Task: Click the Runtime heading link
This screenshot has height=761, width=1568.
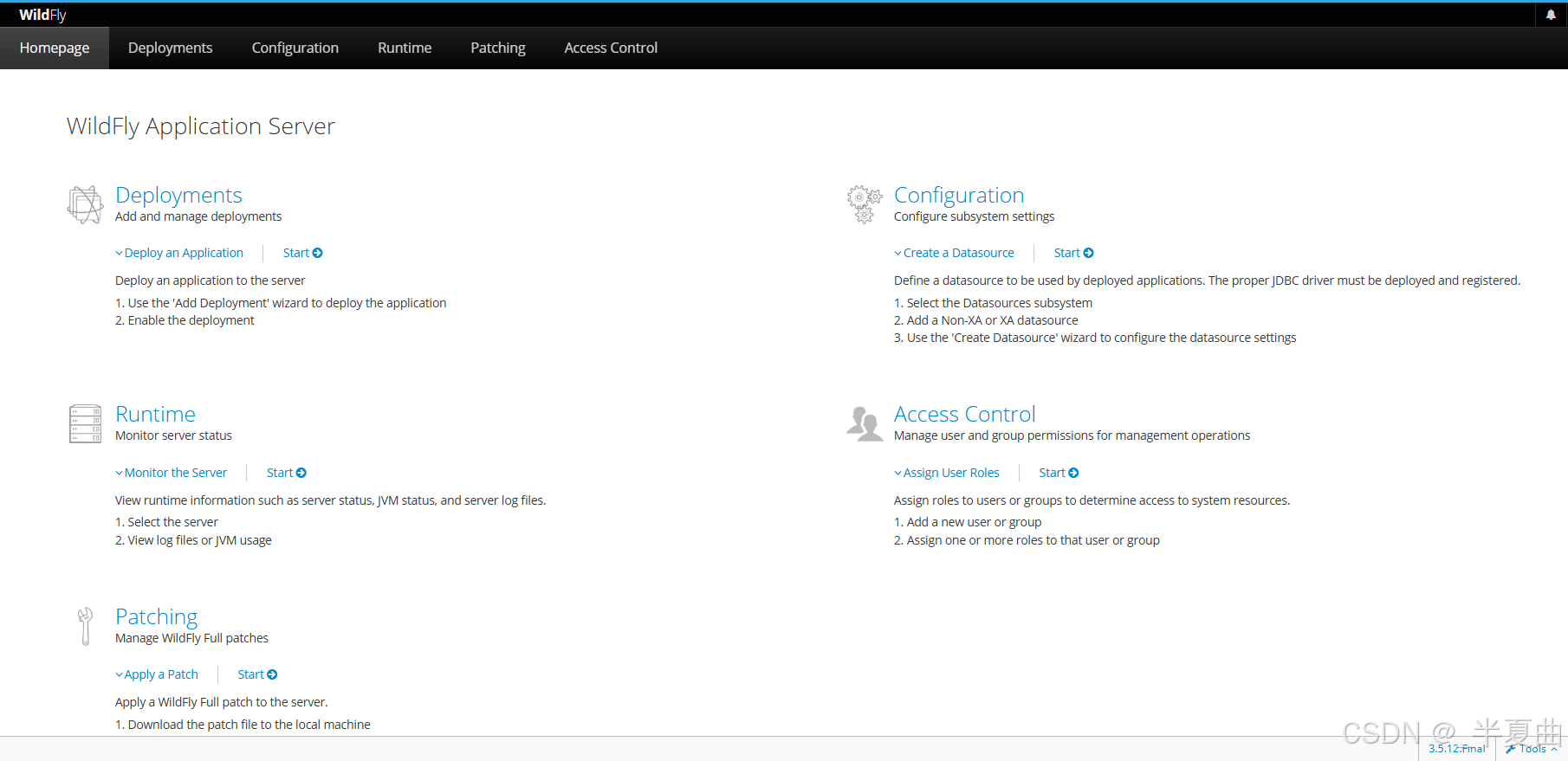Action: pos(155,414)
